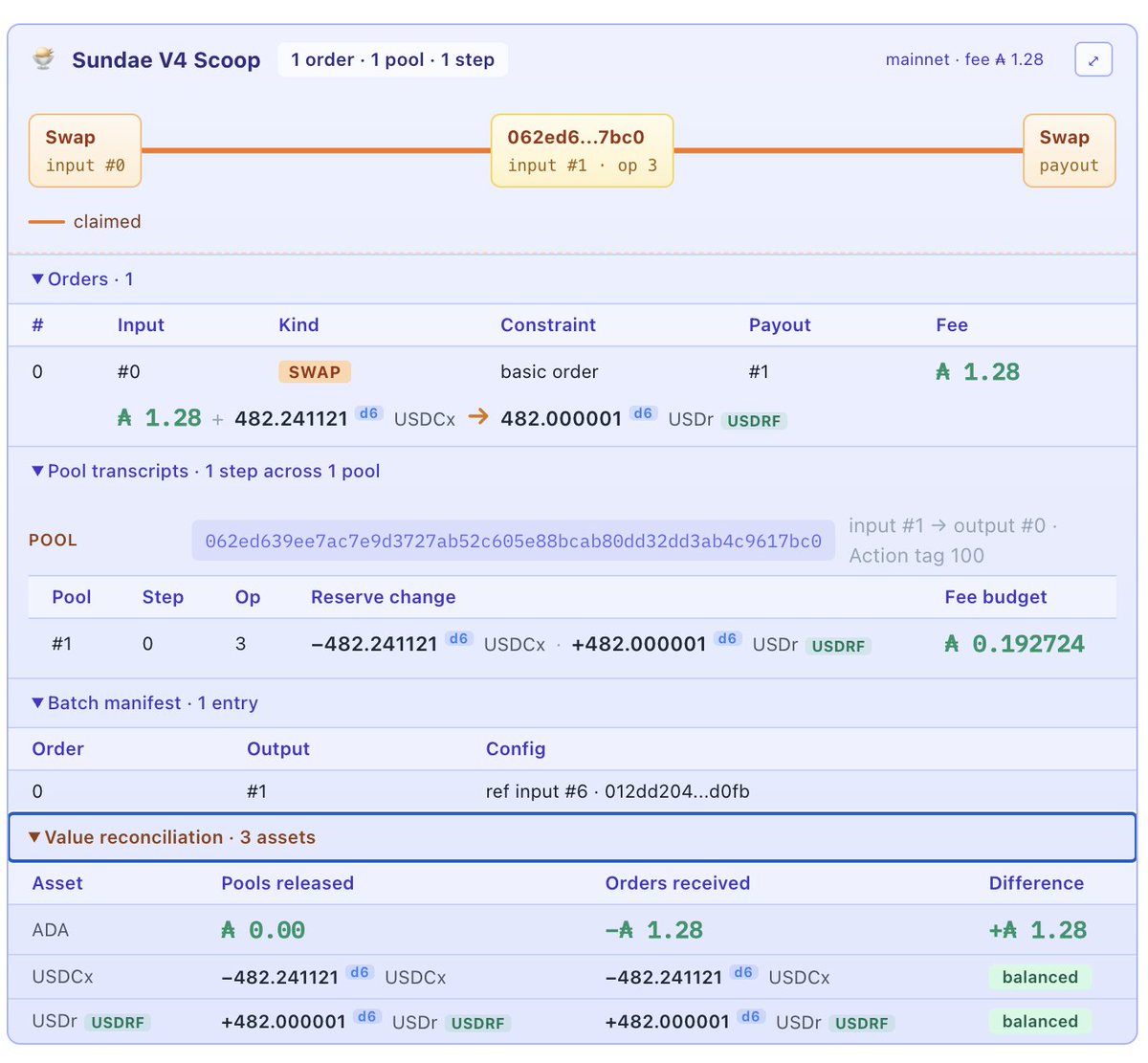Viewport: 1148px width, 1063px height.
Task: Click the ADA difference value +₳ 1.28
Action: tap(1038, 930)
